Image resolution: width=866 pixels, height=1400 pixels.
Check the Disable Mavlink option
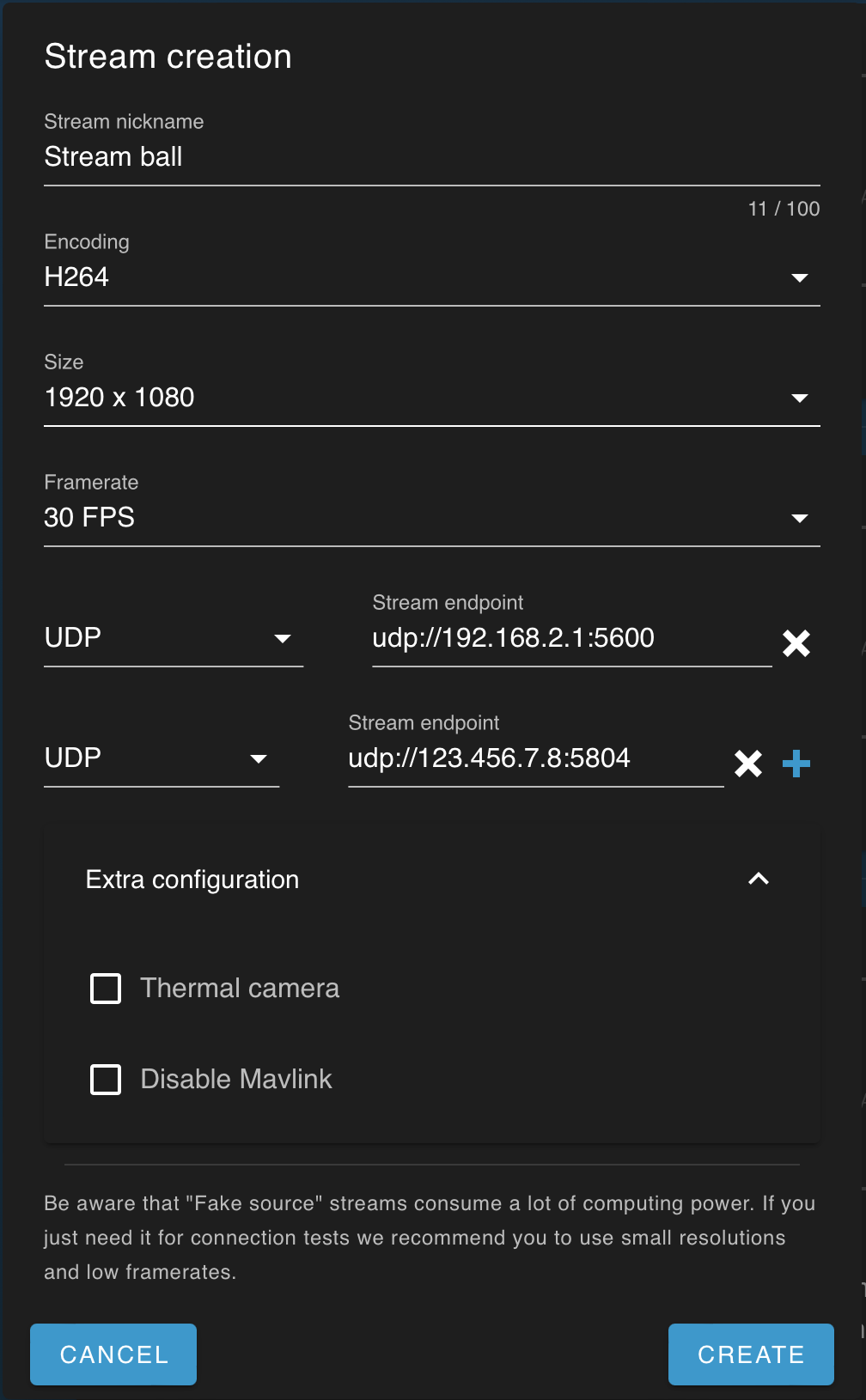tap(105, 1079)
